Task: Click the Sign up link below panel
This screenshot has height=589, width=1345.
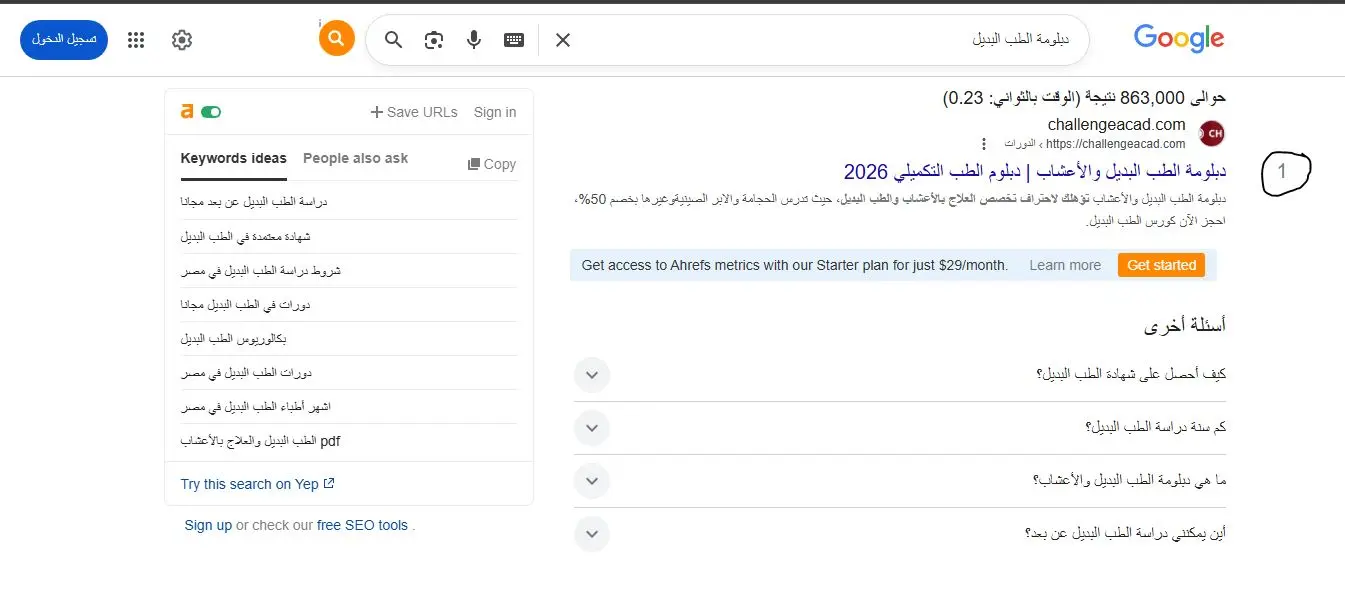Action: [208, 525]
